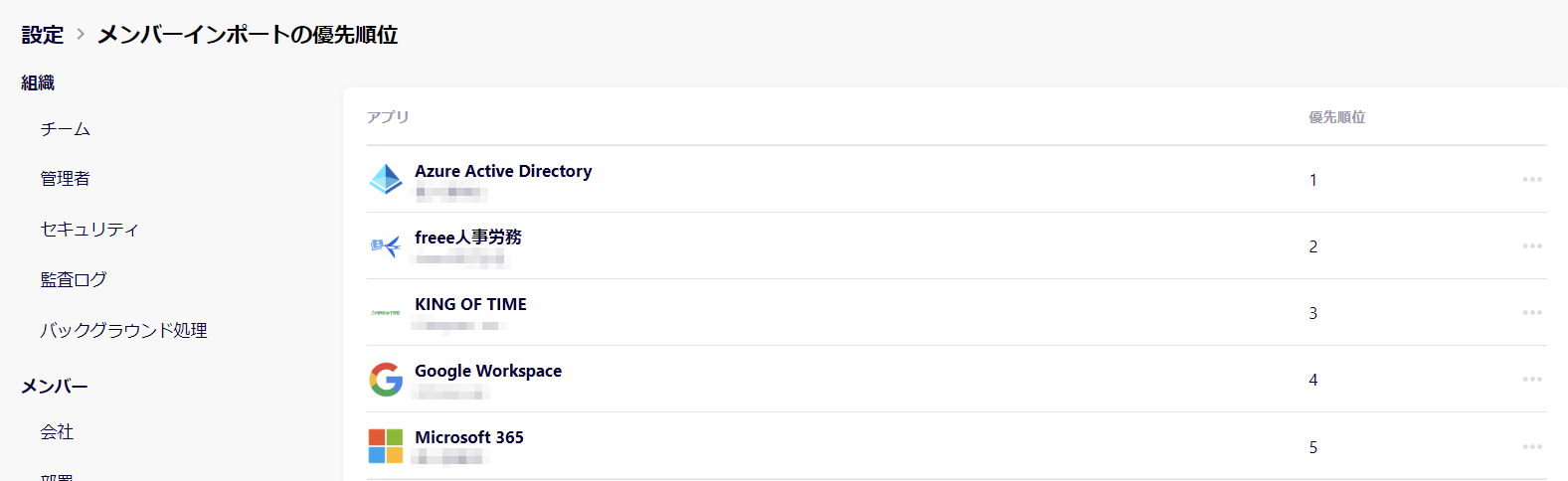Viewport: 1568px width, 481px height.
Task: Select バックグラウンド処理 in the sidebar
Action: [123, 331]
